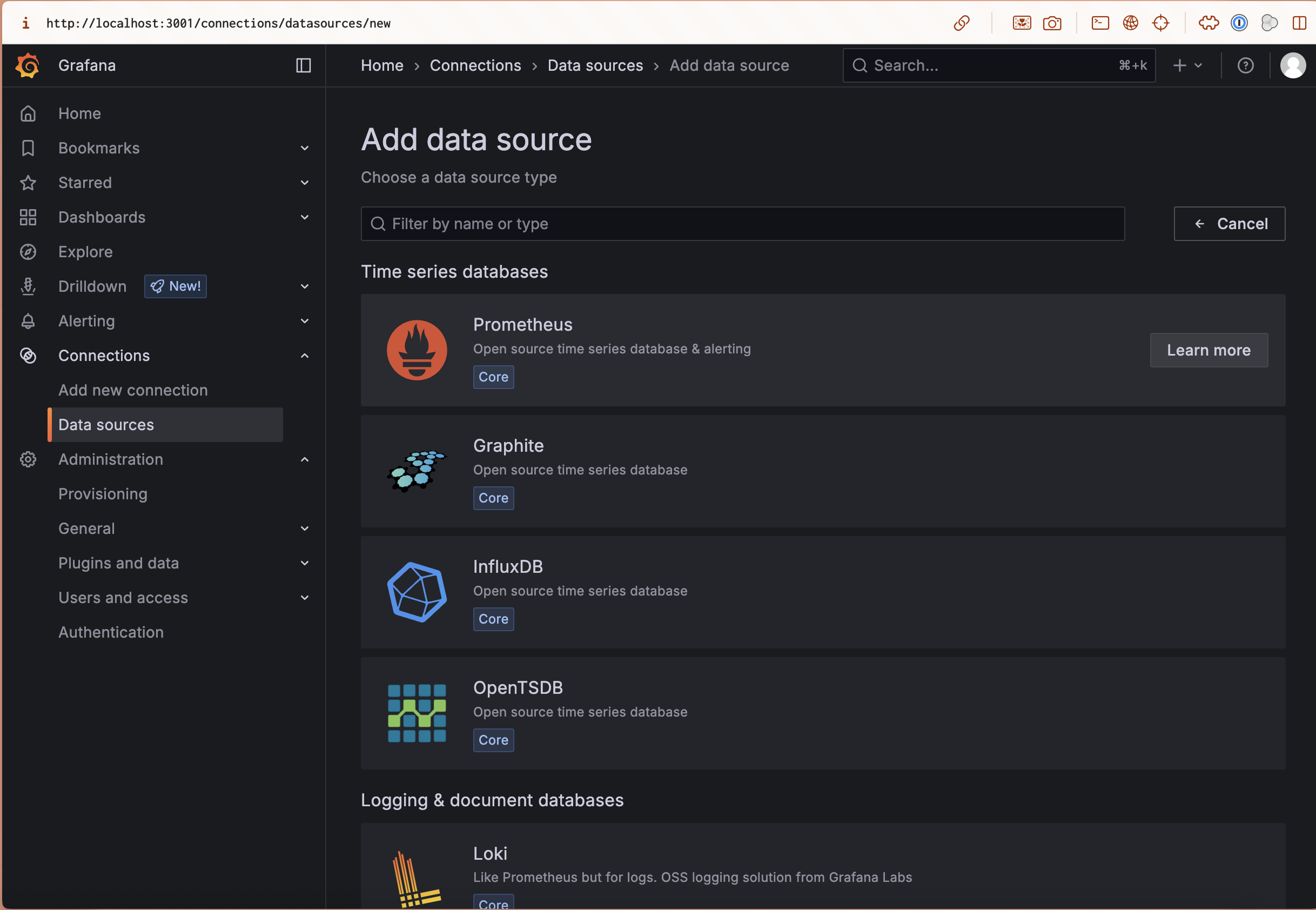Viewport: 1316px width, 910px height.
Task: Click the help question mark icon
Action: click(x=1245, y=65)
